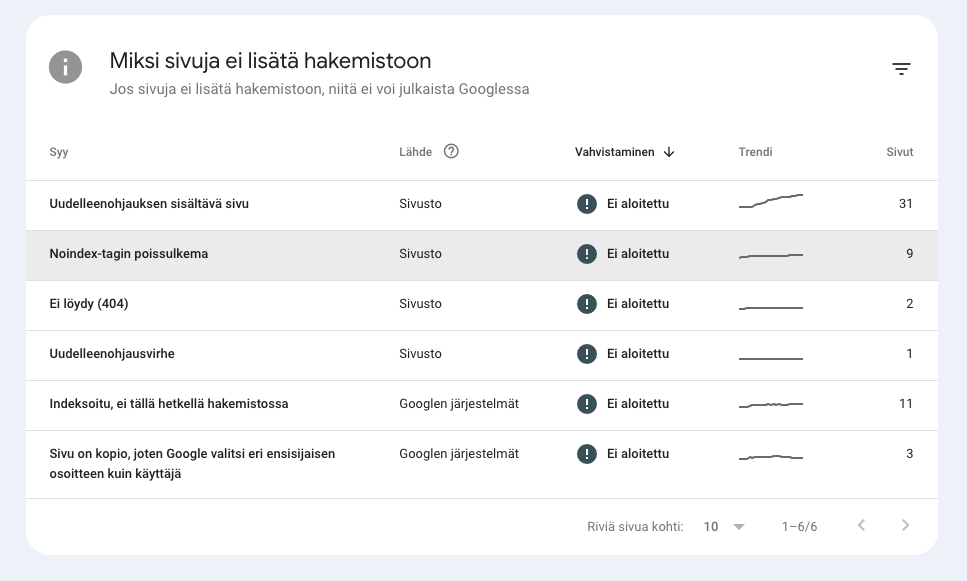The height and width of the screenshot is (581, 967).
Task: Select the Syy column header
Action: (58, 152)
